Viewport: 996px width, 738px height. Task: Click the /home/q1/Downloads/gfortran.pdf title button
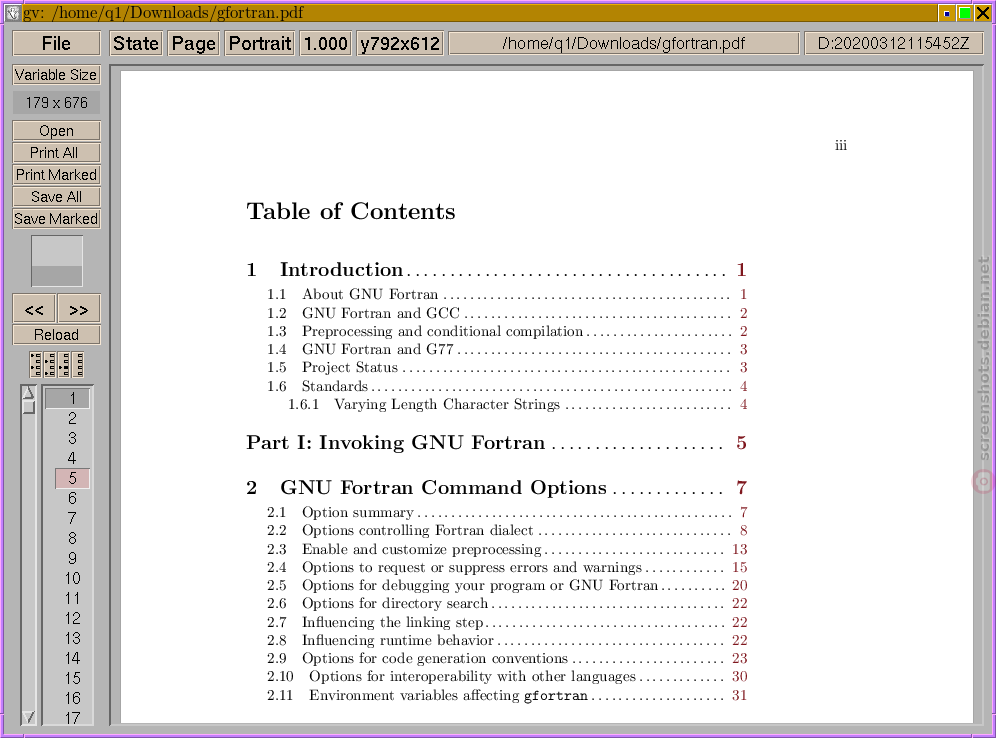tap(624, 43)
